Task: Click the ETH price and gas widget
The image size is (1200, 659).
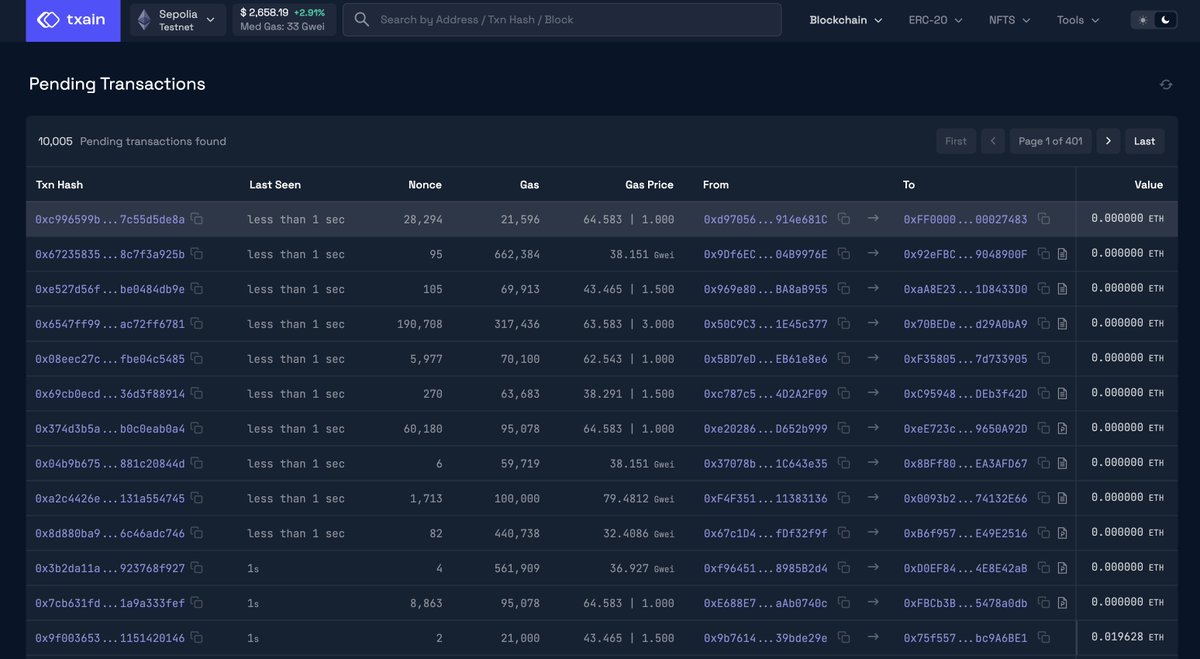Action: click(283, 20)
